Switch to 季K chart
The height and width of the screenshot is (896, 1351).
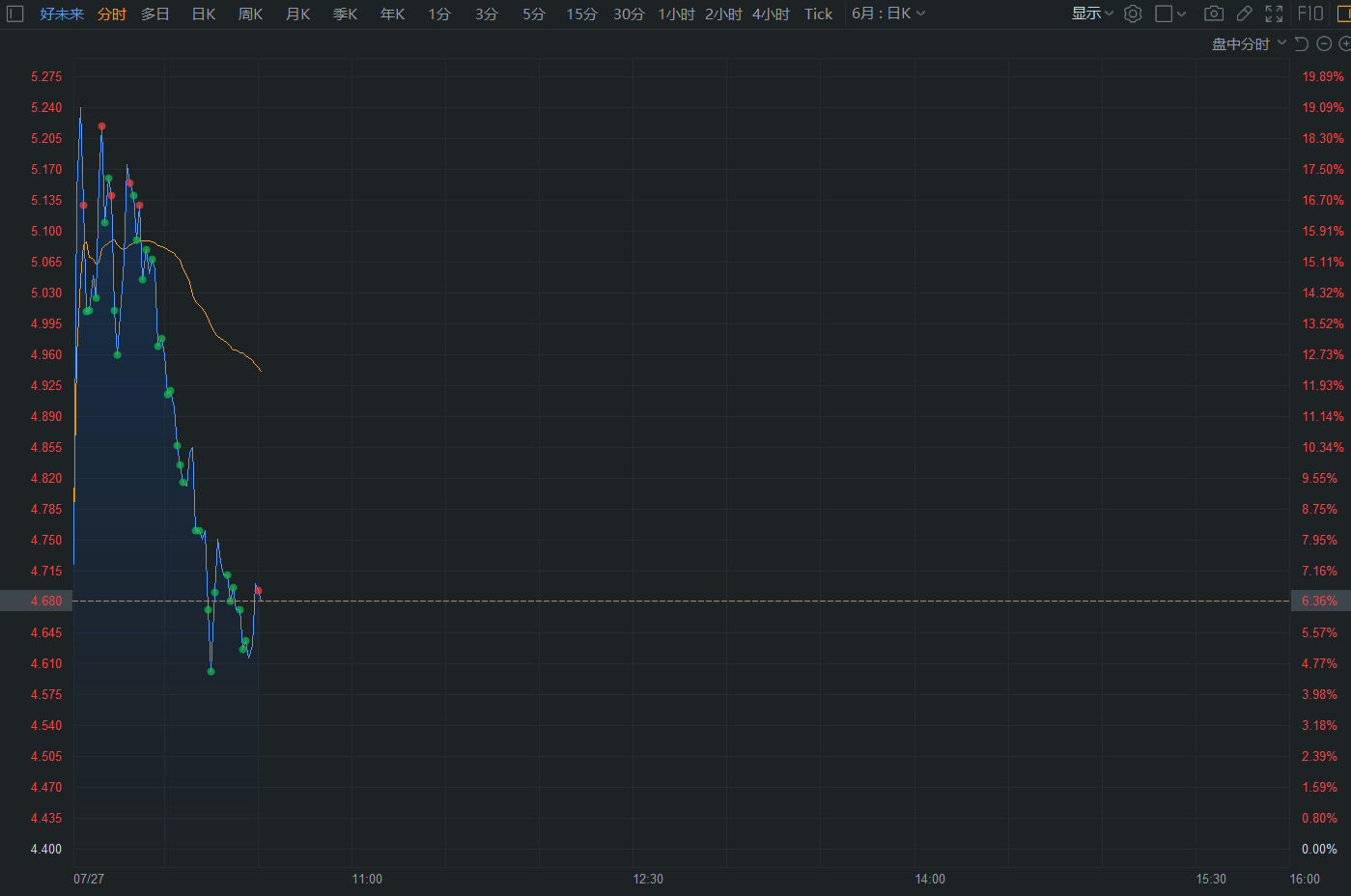tap(346, 14)
